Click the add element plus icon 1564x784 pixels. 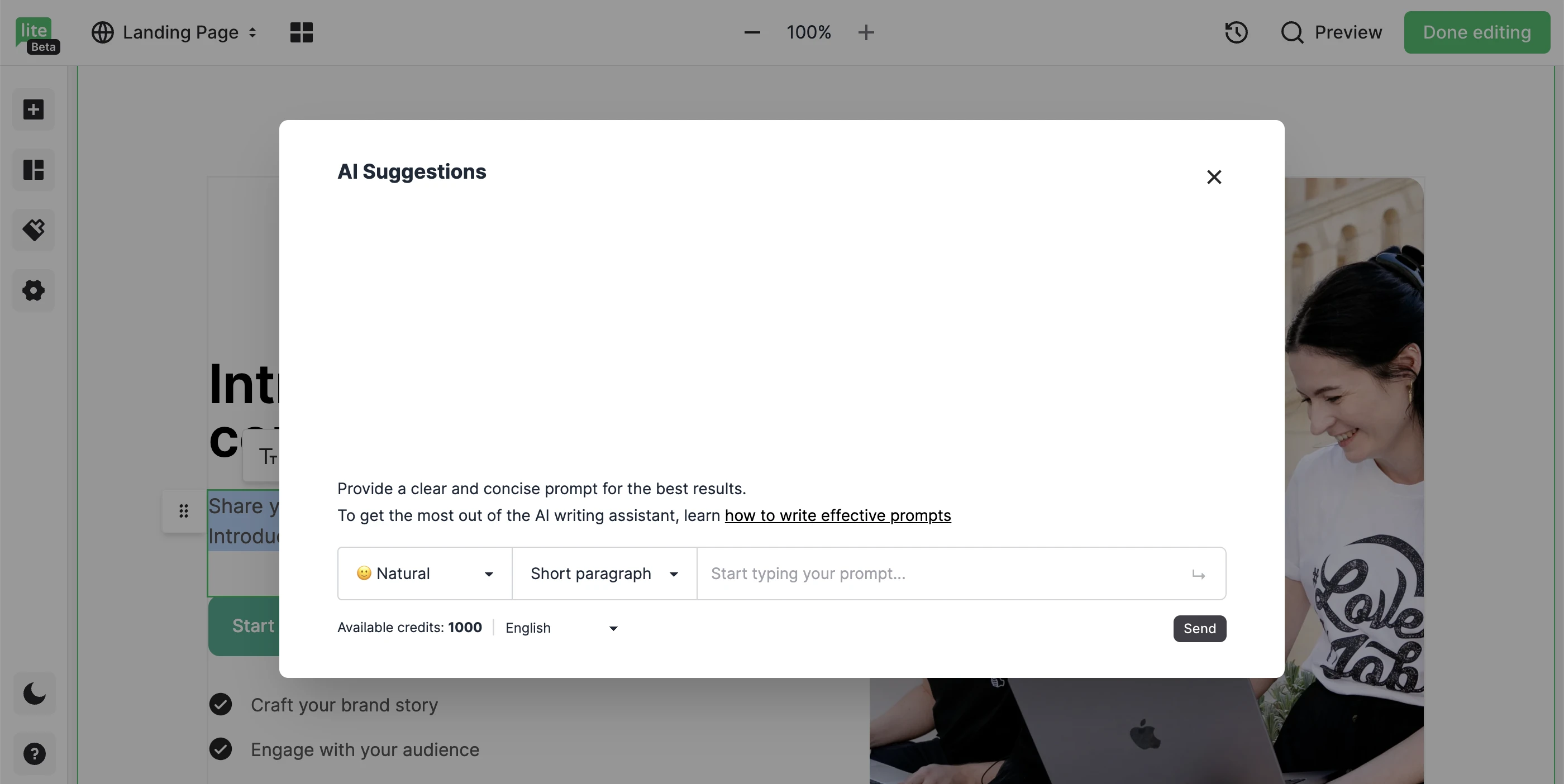(x=34, y=110)
